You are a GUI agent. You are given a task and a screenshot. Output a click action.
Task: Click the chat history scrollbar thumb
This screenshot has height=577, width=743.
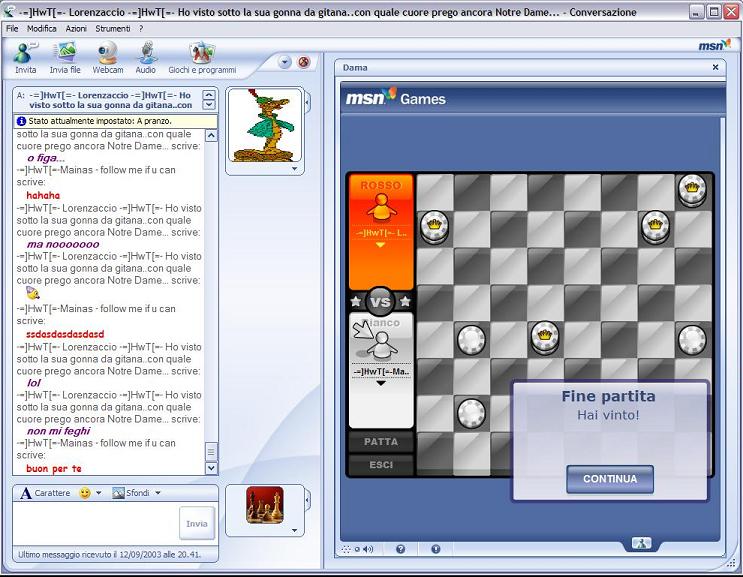pos(211,452)
